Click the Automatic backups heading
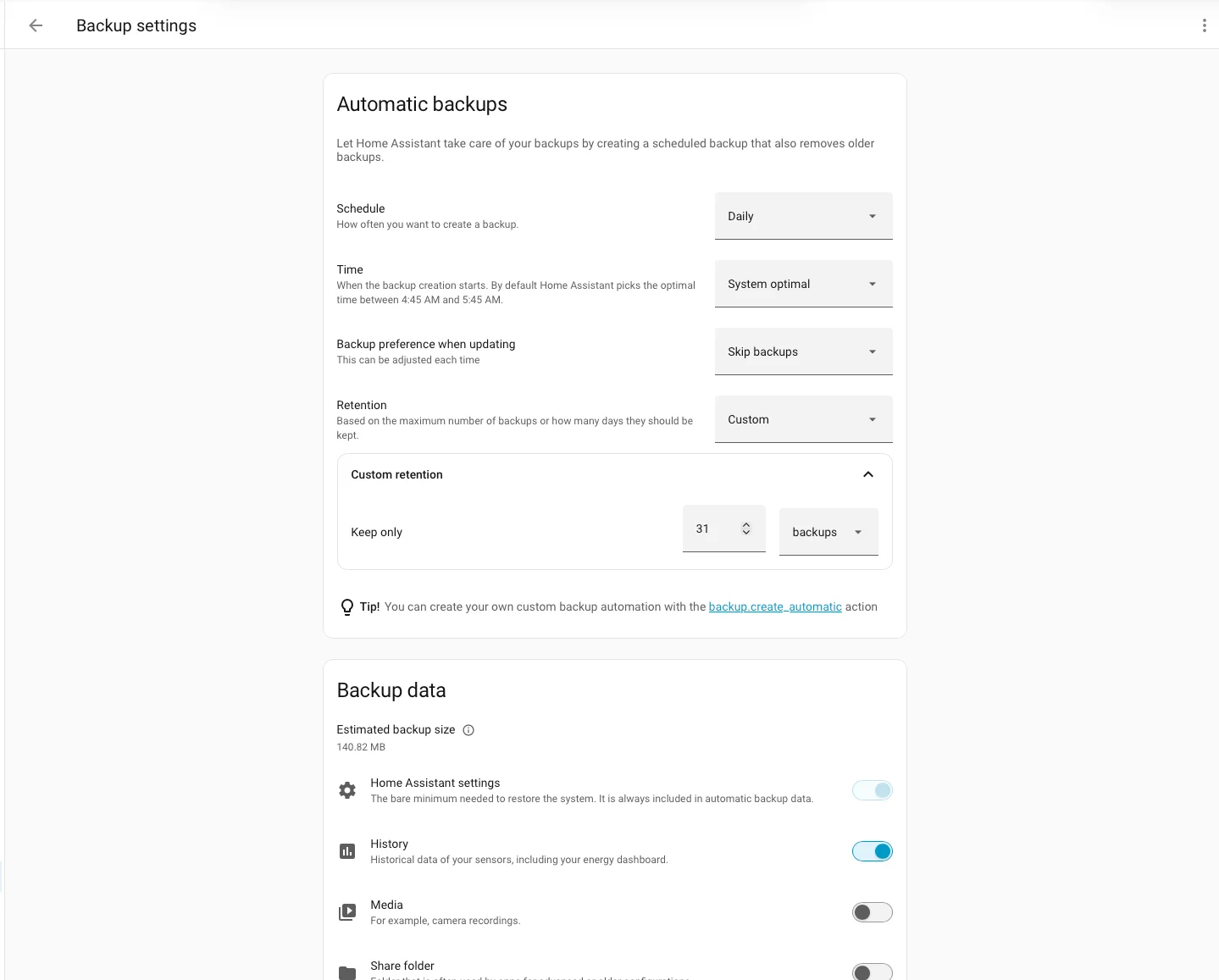Viewport: 1219px width, 980px height. 422,104
